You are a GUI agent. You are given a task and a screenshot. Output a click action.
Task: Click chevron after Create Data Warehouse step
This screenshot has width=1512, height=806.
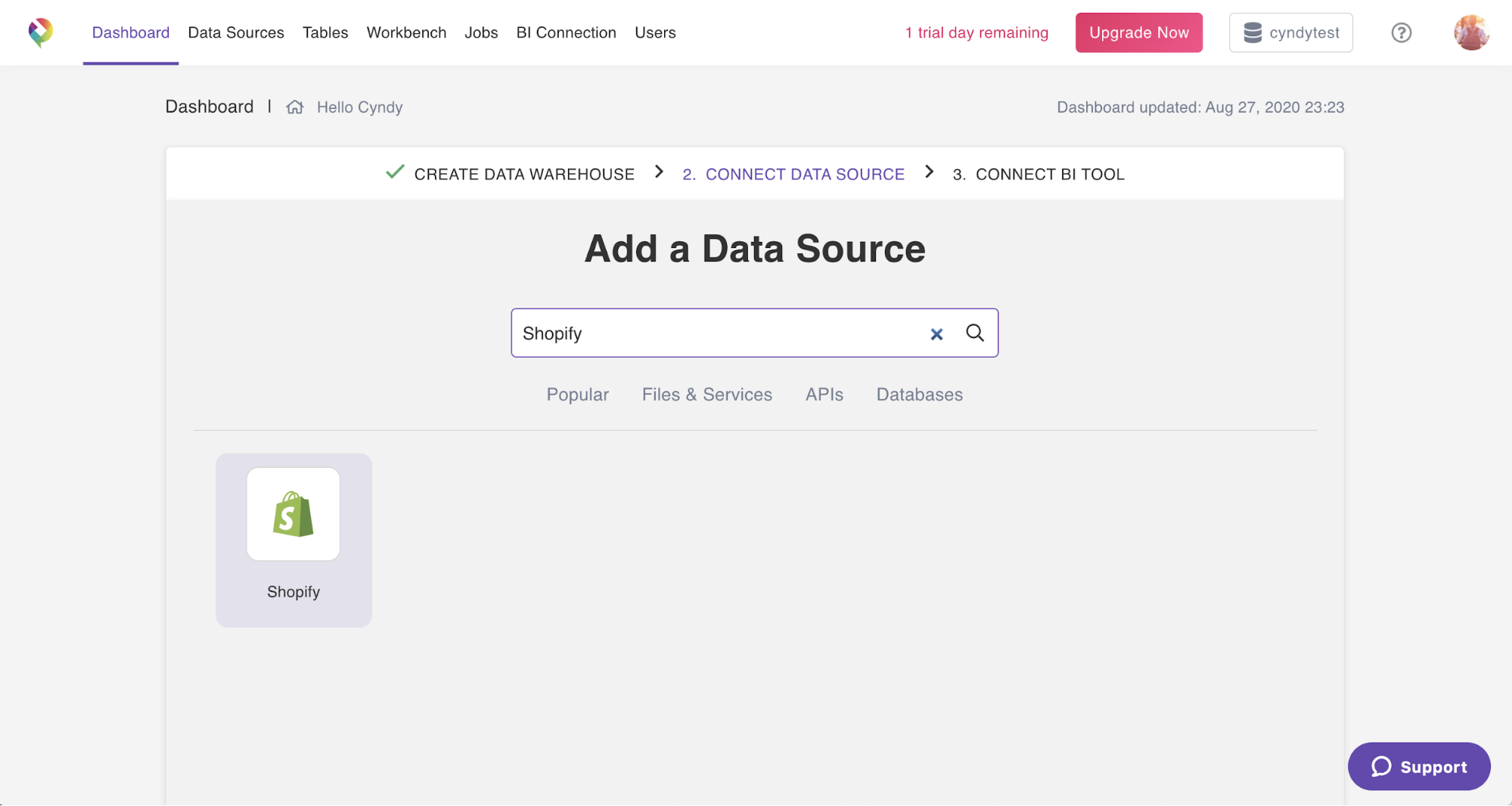click(x=659, y=172)
